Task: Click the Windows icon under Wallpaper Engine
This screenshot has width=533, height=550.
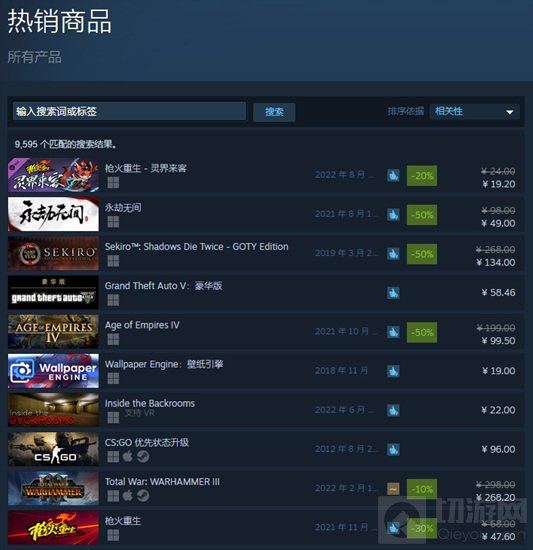Action: (113, 378)
